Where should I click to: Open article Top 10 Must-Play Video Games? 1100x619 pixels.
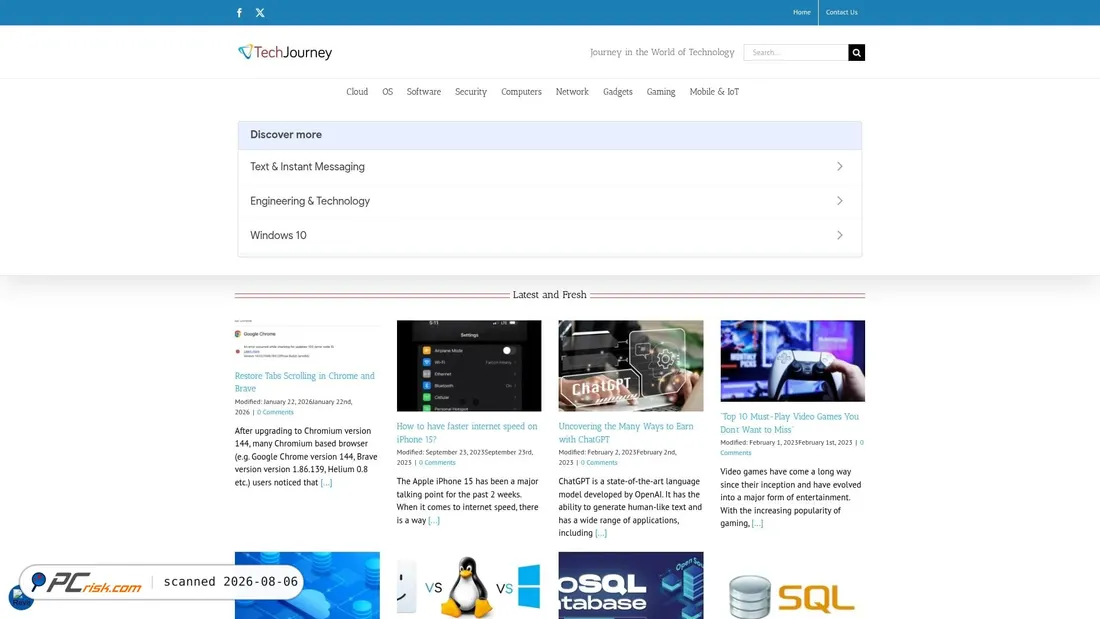click(789, 422)
